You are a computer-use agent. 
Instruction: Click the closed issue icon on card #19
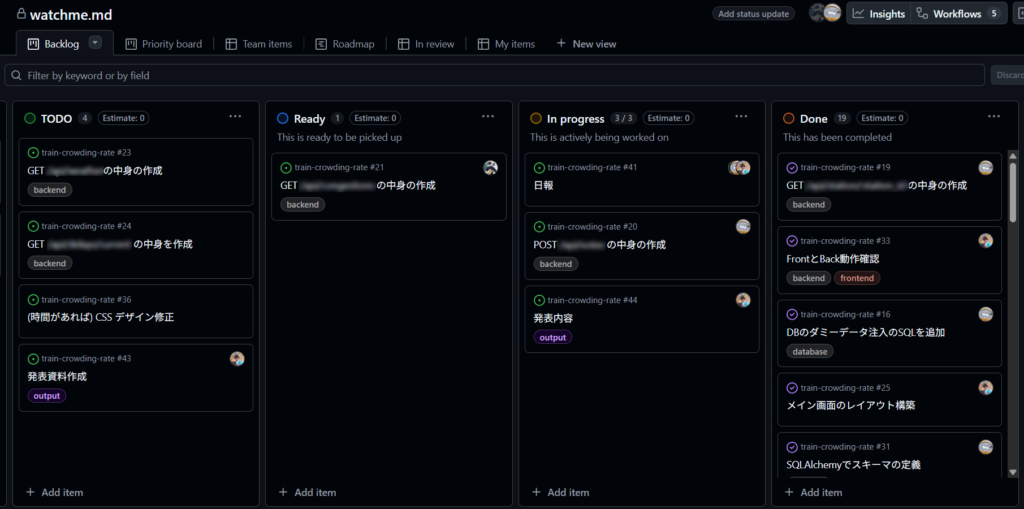792,168
